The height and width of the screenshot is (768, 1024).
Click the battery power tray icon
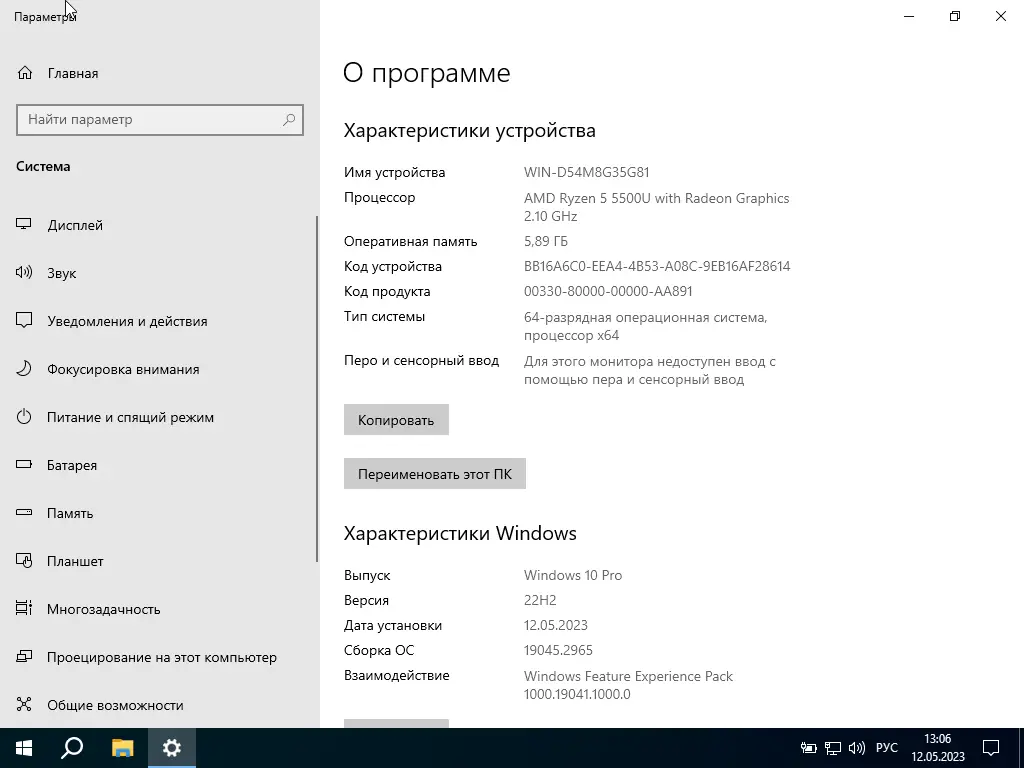pyautogui.click(x=808, y=748)
